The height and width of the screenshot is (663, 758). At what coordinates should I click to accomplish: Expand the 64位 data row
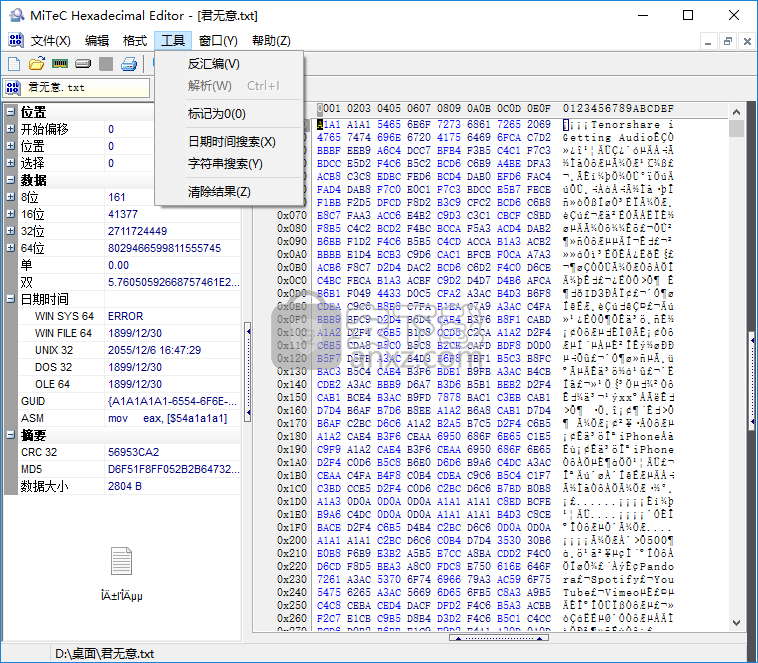[x=11, y=248]
